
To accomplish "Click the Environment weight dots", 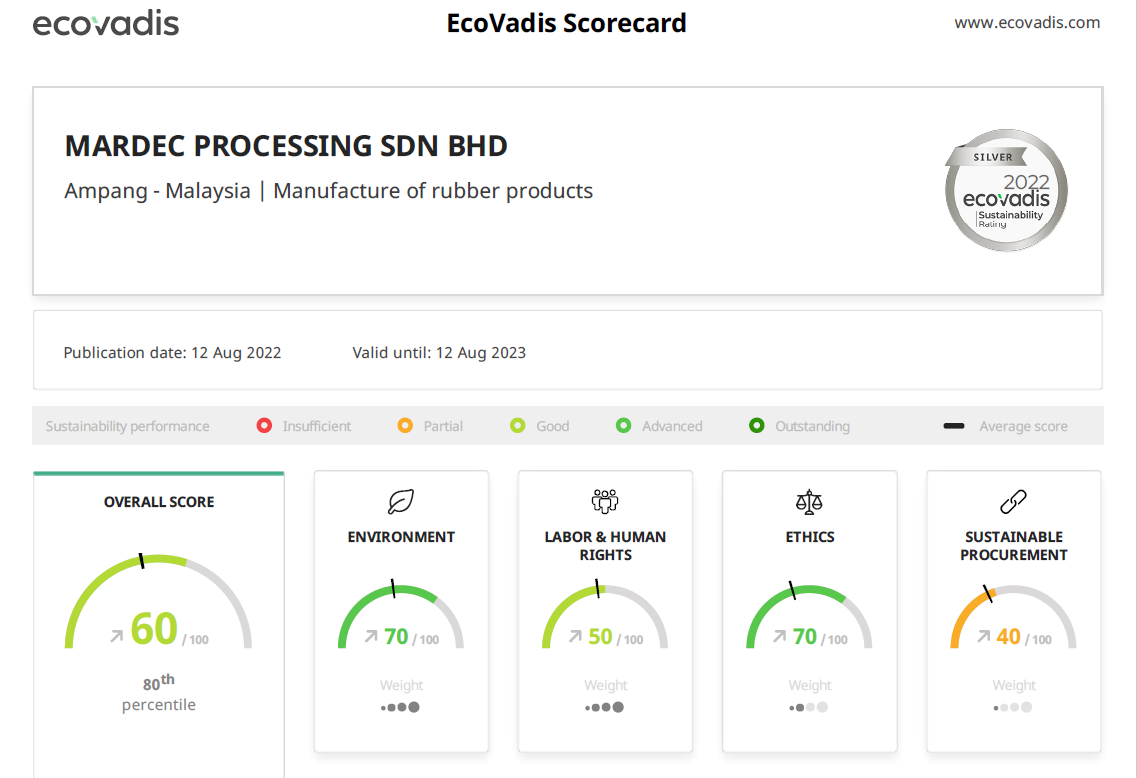I will tap(400, 707).
